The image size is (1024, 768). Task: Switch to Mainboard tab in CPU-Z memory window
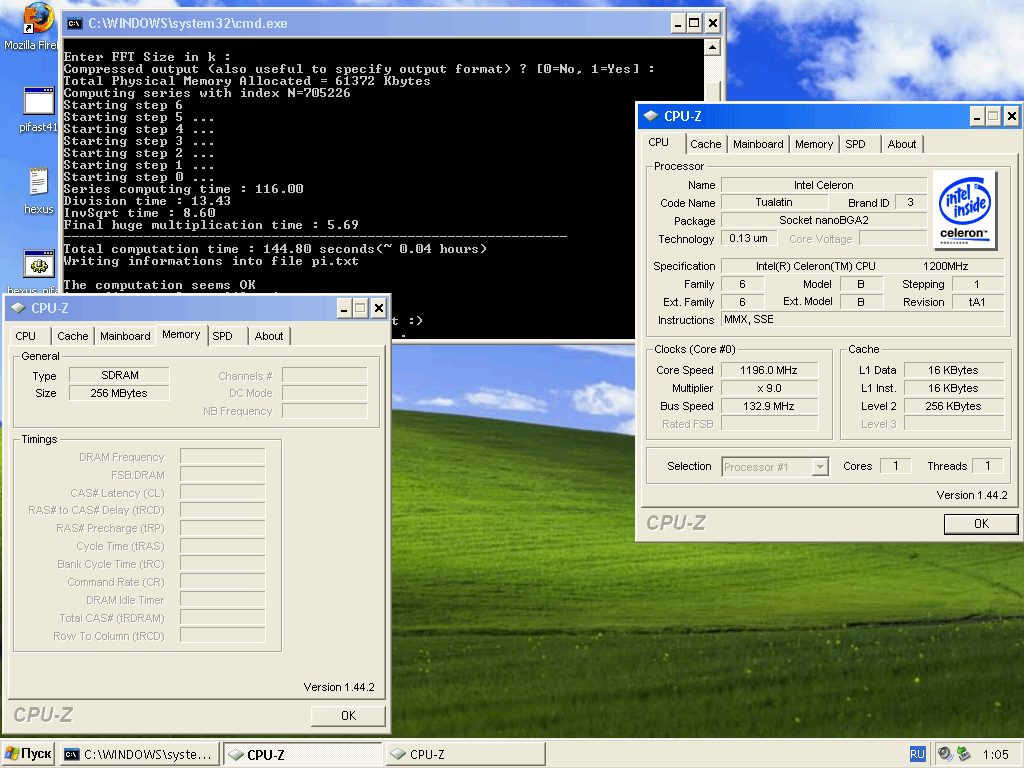point(125,336)
